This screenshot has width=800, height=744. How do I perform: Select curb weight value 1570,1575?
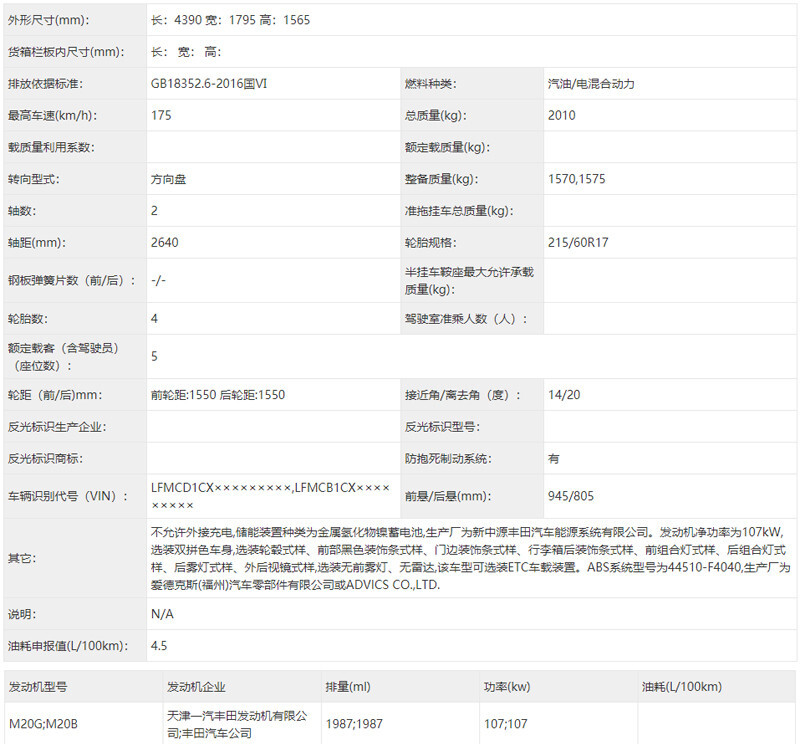click(x=577, y=179)
